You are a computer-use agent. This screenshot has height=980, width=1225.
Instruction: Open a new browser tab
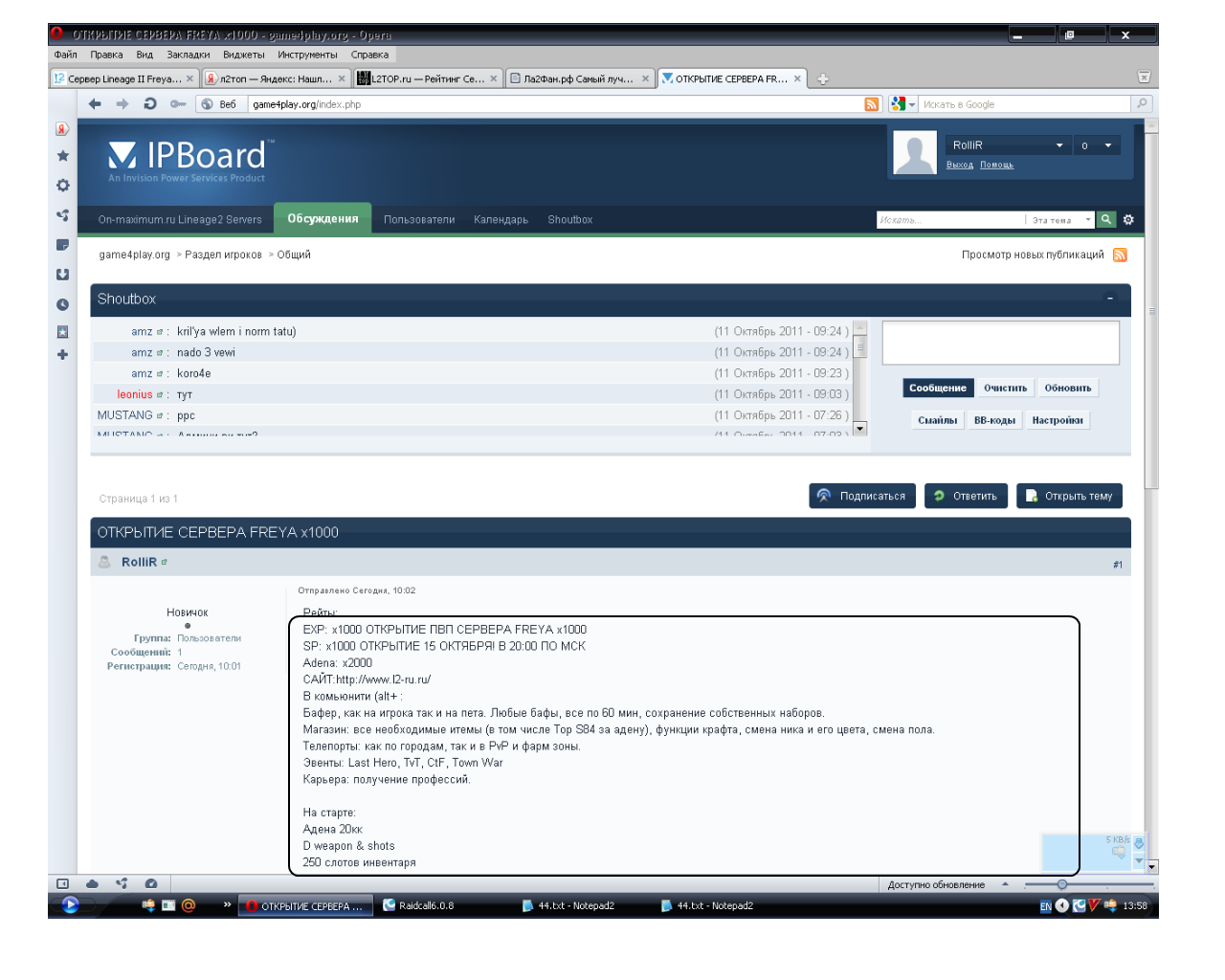coord(822,79)
